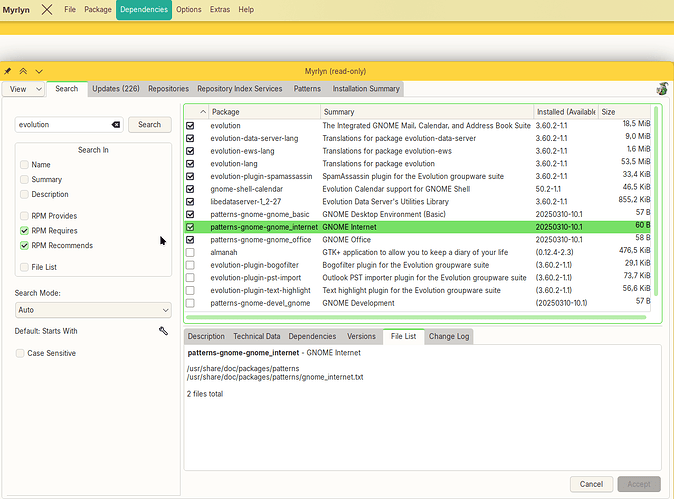674x499 pixels.
Task: Select the libedataserver-1_2-27 row
Action: pos(418,202)
